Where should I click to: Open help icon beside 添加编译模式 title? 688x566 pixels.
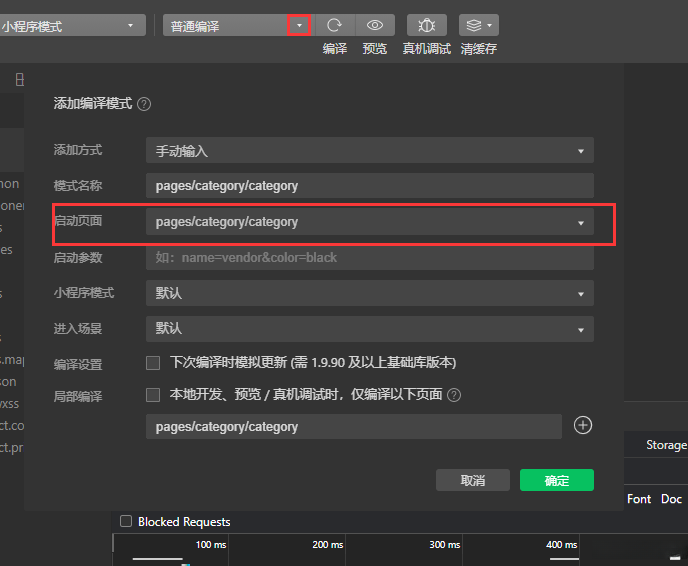coord(144,104)
